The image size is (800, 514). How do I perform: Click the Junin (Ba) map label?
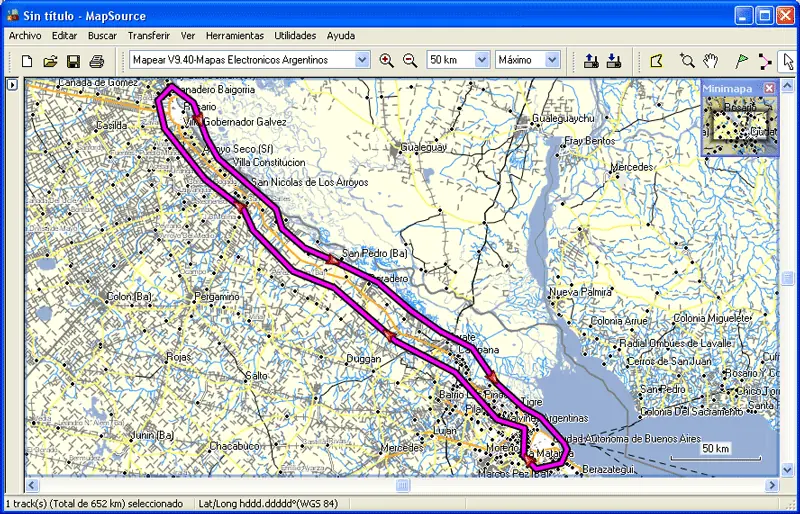click(x=152, y=435)
